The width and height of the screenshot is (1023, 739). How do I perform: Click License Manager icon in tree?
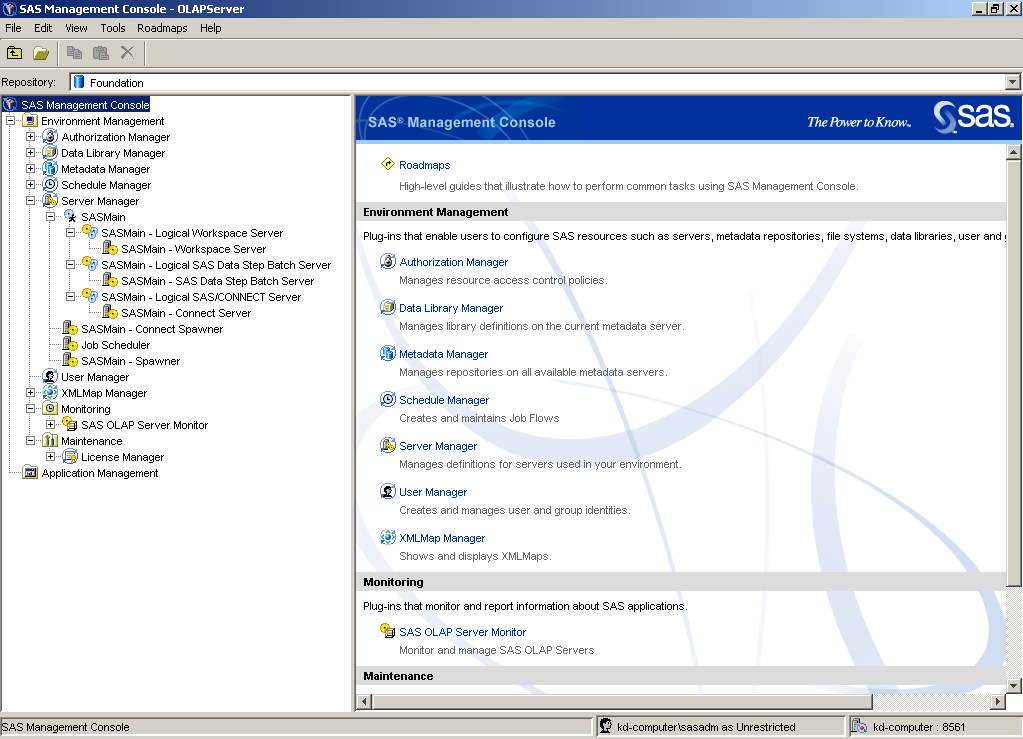[70, 457]
